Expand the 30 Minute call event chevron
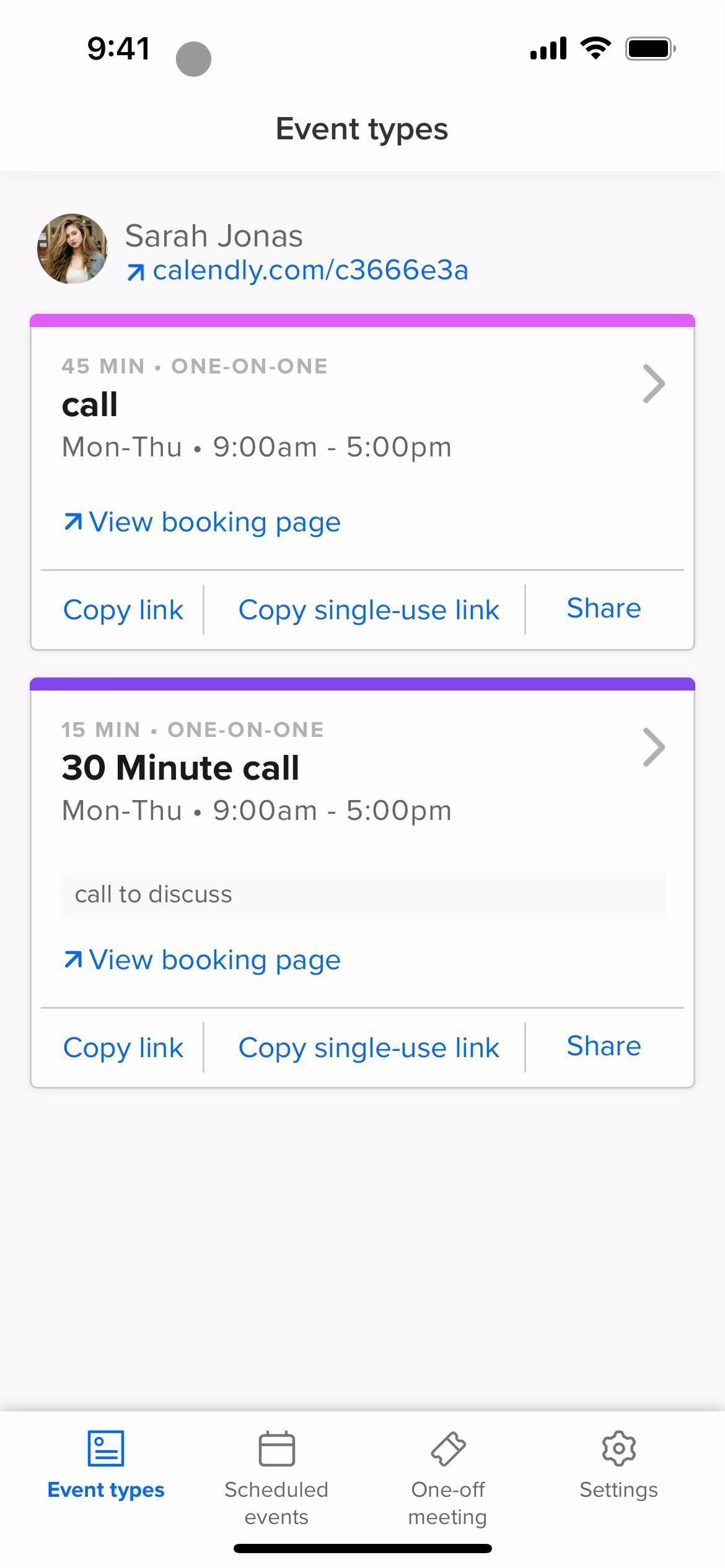725x1568 pixels. [654, 747]
